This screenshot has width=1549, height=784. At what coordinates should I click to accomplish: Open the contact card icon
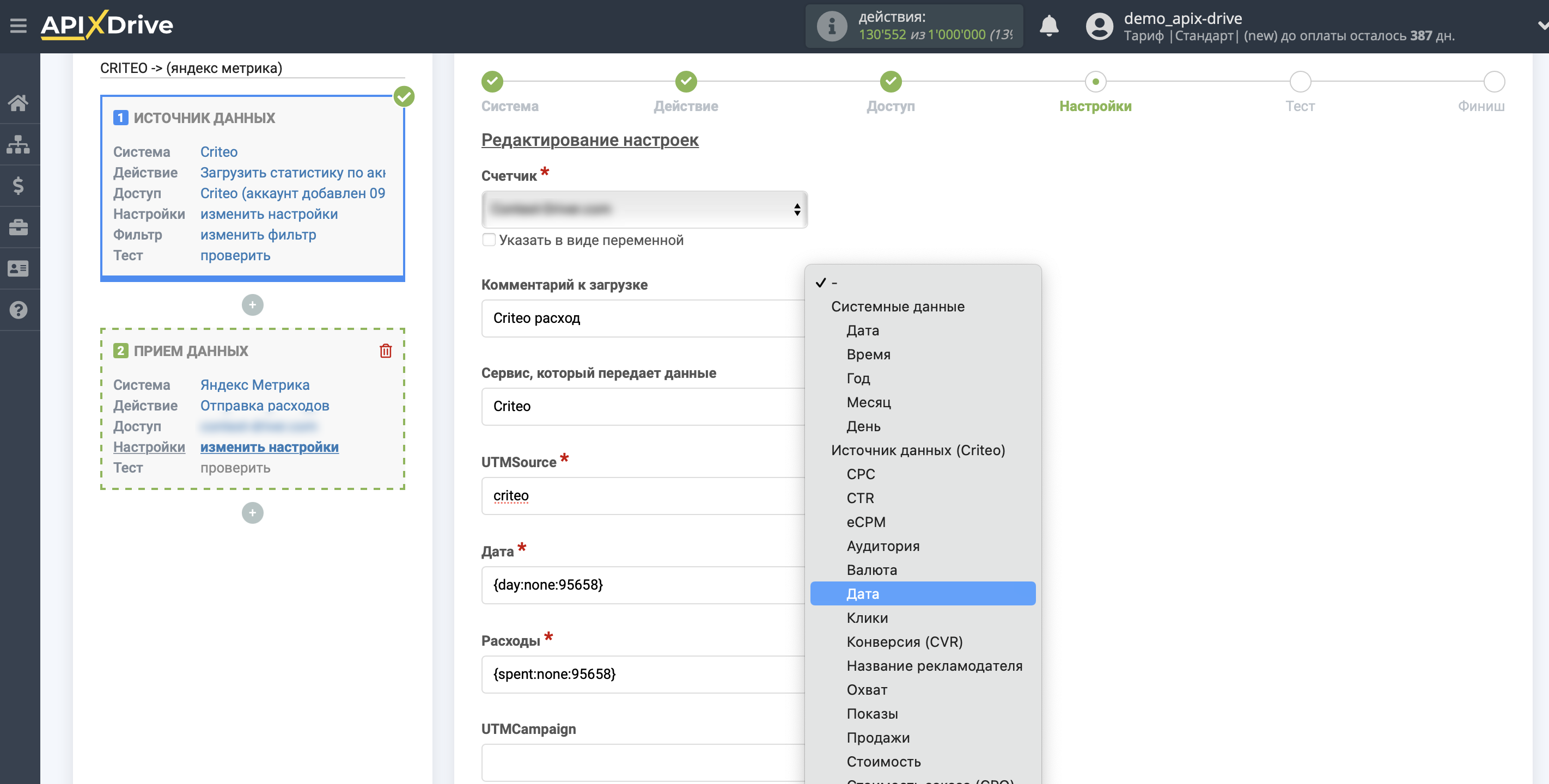point(18,269)
